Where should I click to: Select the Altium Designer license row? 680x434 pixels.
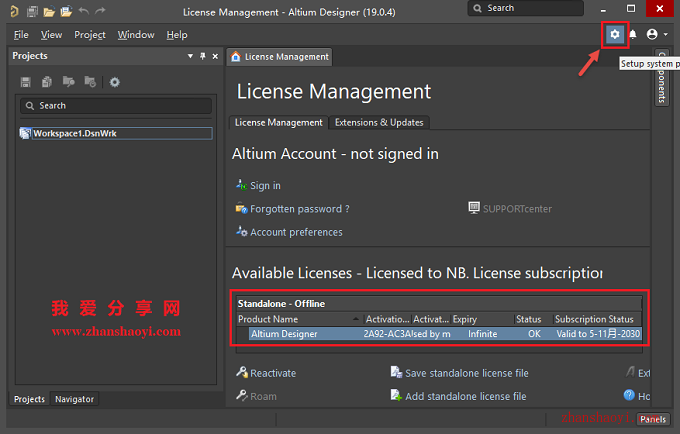(x=445, y=334)
